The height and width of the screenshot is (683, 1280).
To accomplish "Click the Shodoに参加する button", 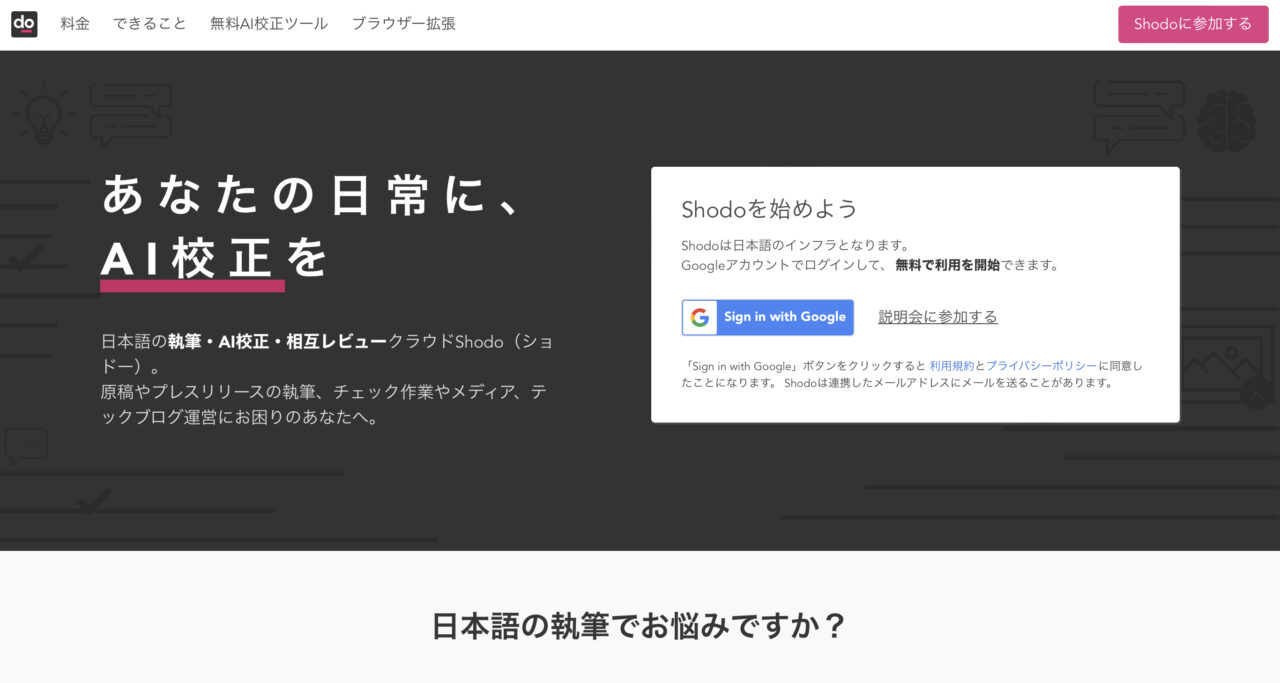I will (1193, 23).
